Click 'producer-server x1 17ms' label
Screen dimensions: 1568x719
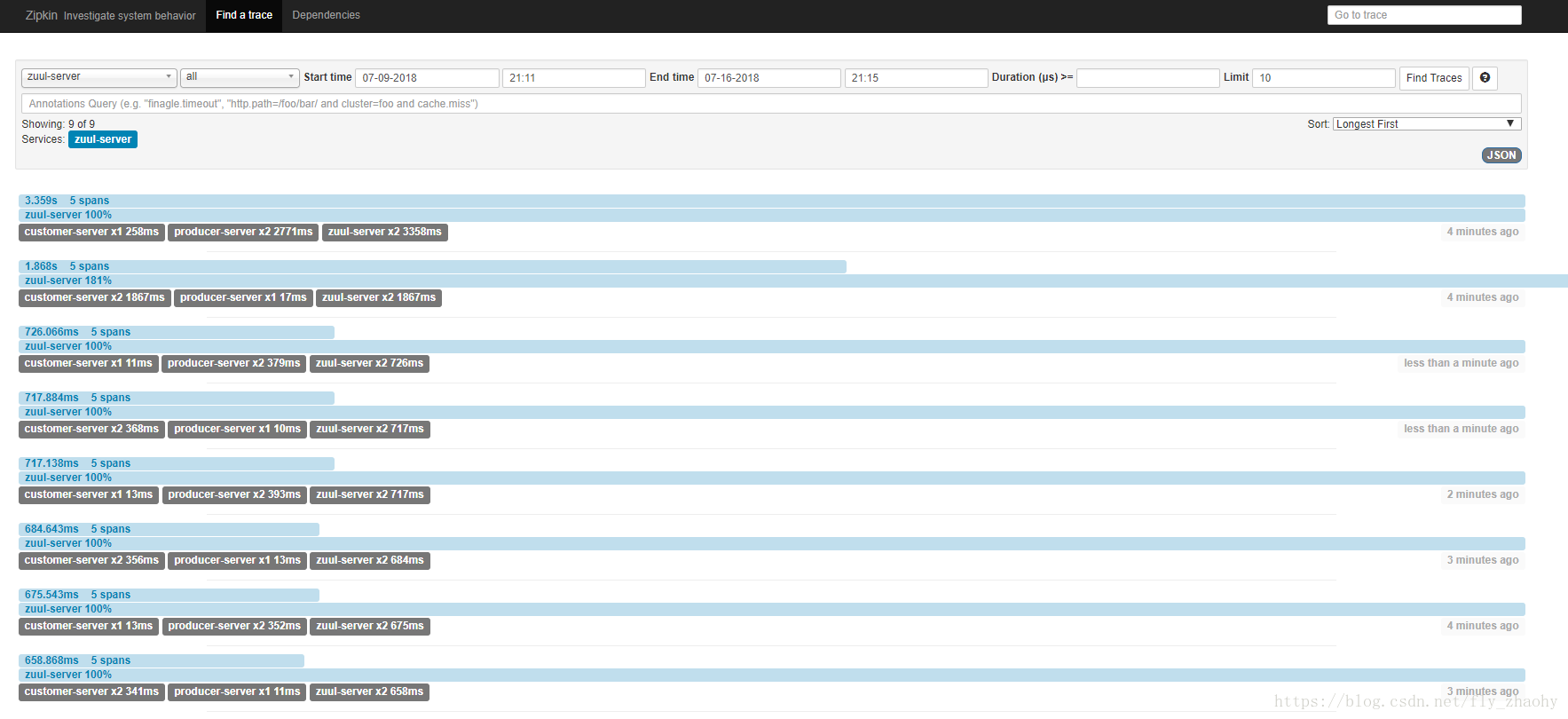(243, 298)
